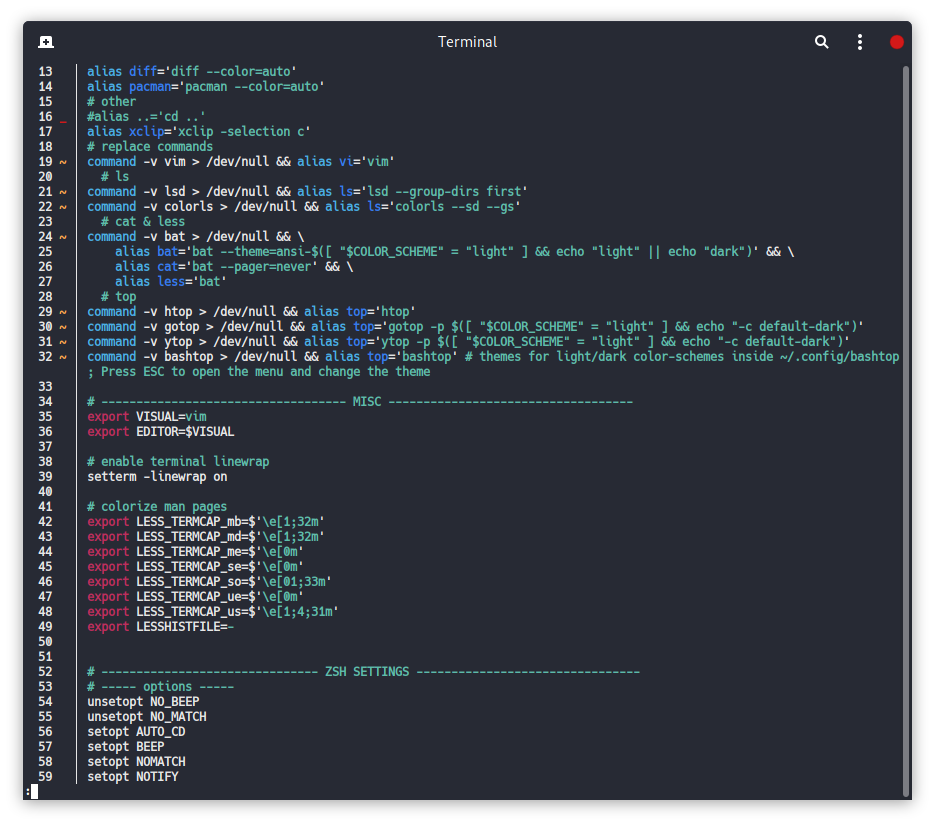
Task: Click line number 13
Action: tap(45, 72)
